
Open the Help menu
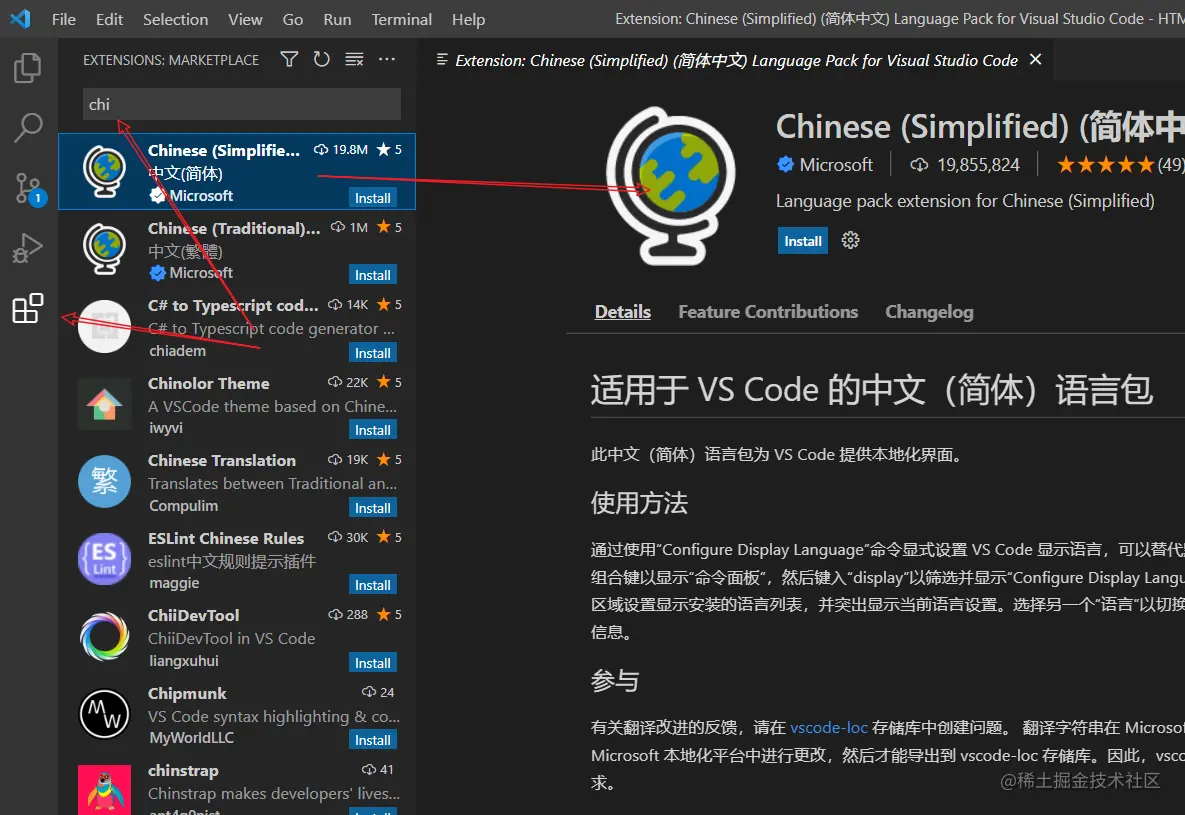[x=469, y=19]
